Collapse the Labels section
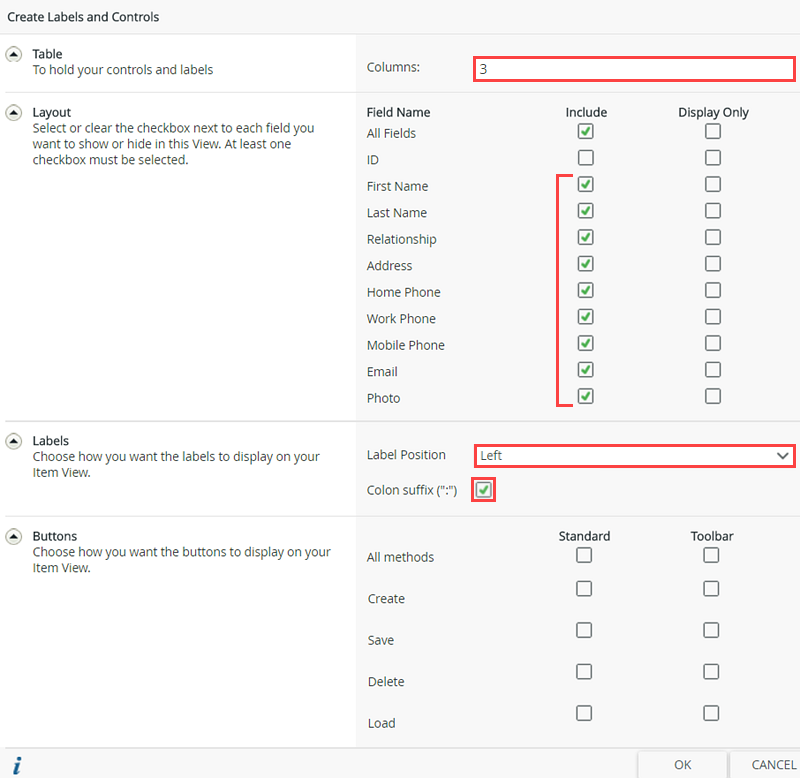Image resolution: width=800 pixels, height=778 pixels. click(x=12, y=440)
